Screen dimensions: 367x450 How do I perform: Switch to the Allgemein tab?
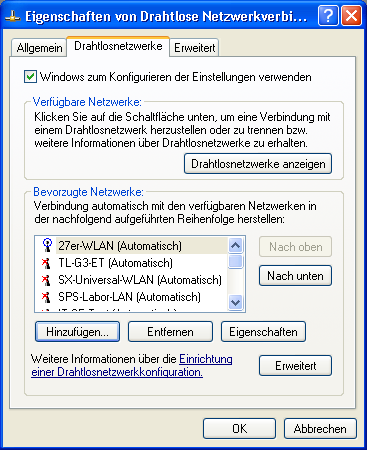[39, 48]
